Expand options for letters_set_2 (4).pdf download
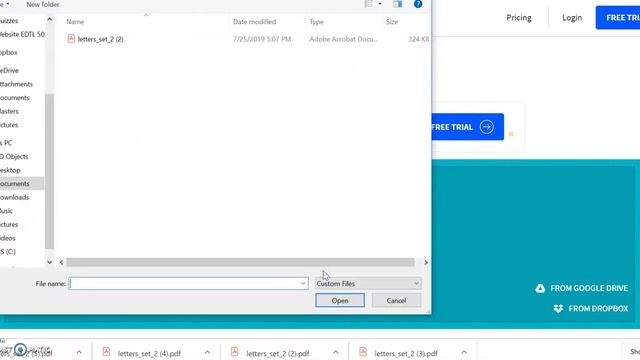The width and height of the screenshot is (640, 360). (207, 352)
